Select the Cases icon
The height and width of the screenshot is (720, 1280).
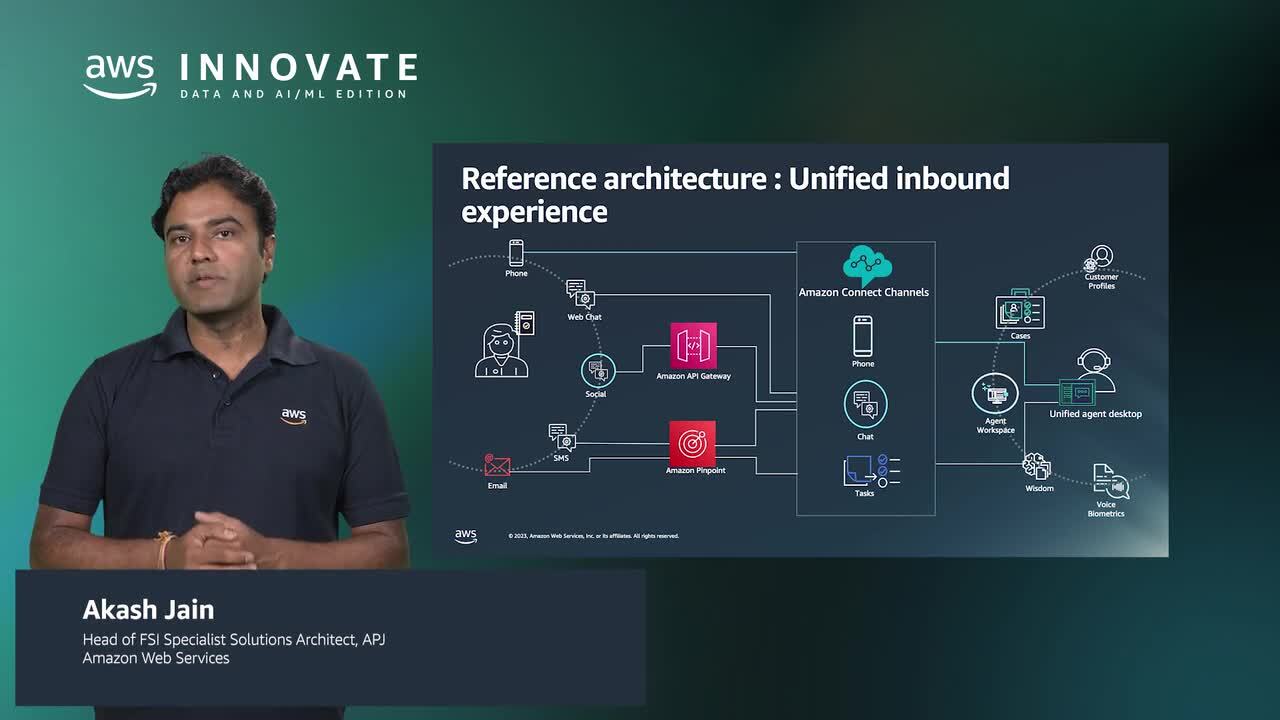click(1020, 309)
